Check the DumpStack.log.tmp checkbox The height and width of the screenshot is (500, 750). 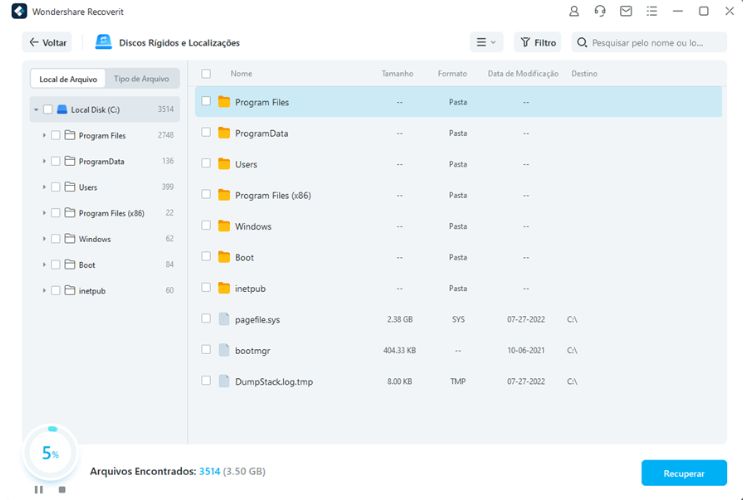coord(206,381)
